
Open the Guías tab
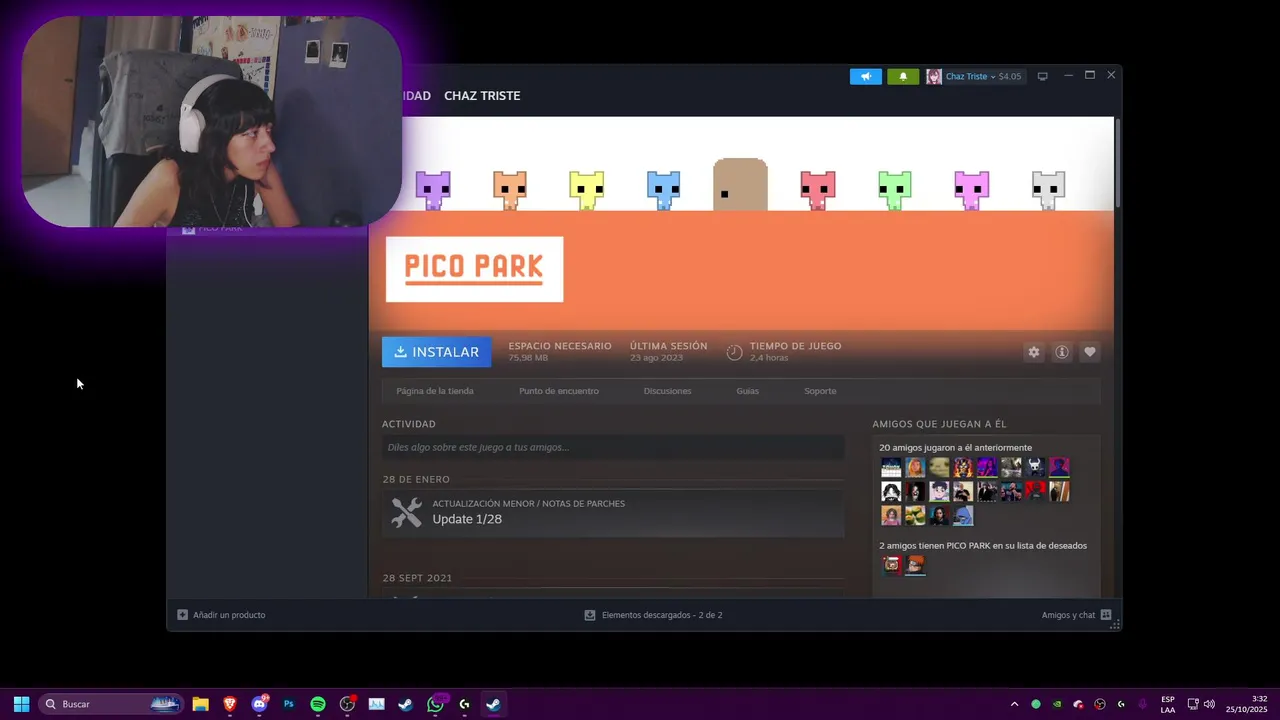pos(748,391)
